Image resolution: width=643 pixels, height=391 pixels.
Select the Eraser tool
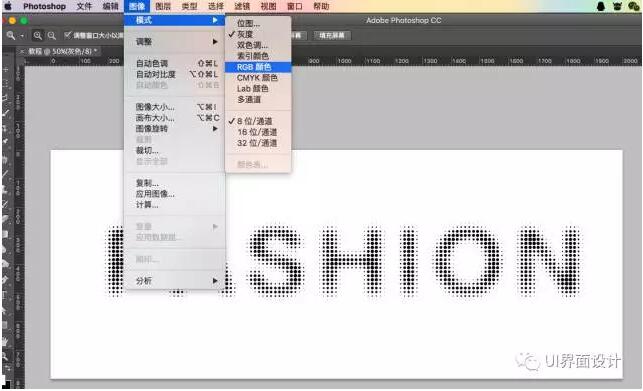[6, 219]
